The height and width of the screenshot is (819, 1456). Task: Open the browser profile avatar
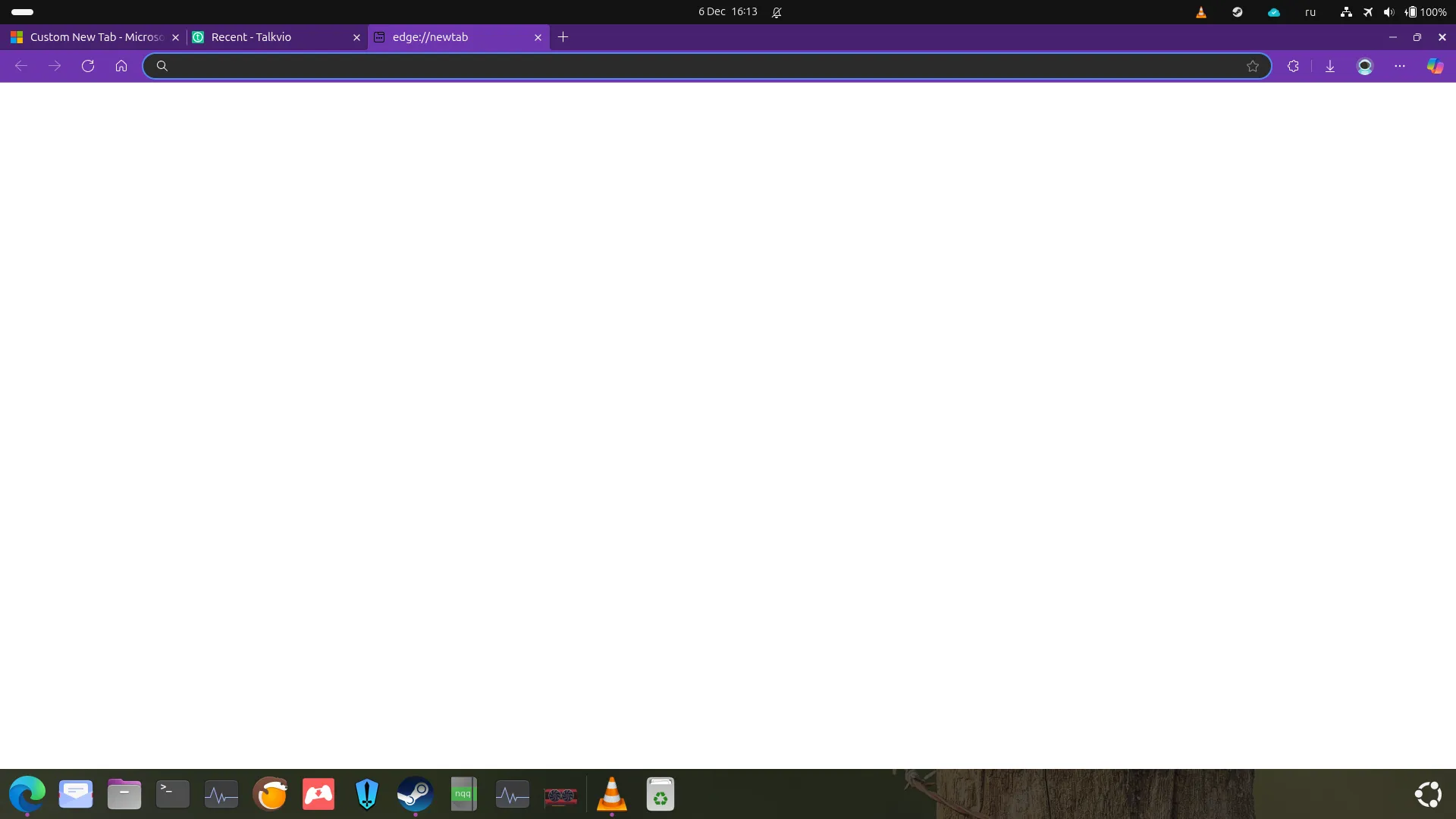point(1365,66)
